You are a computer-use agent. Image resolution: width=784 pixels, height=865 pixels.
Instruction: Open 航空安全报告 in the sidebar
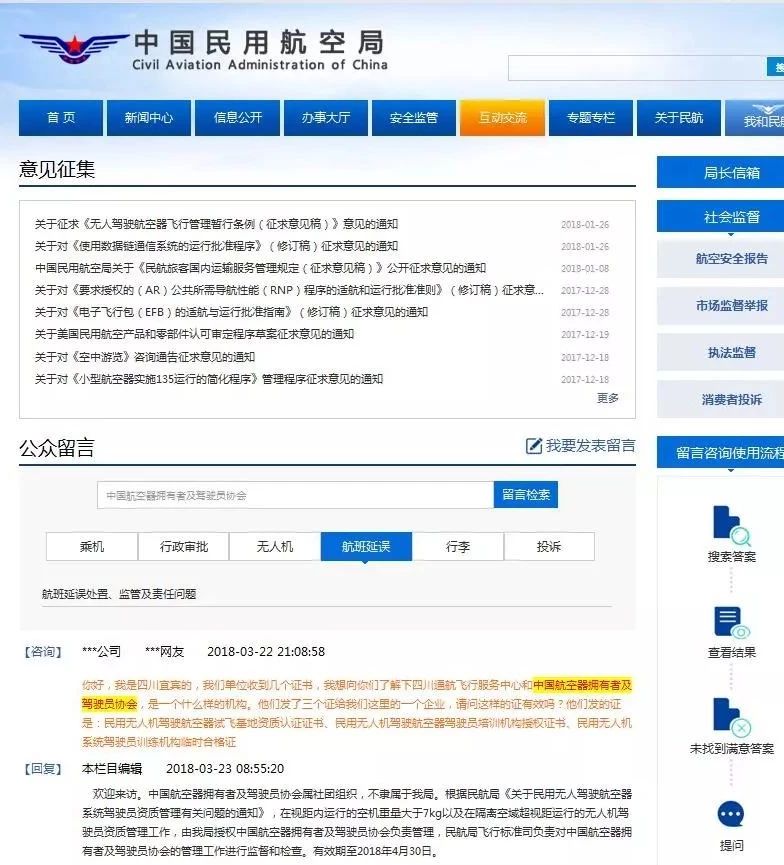tap(721, 259)
